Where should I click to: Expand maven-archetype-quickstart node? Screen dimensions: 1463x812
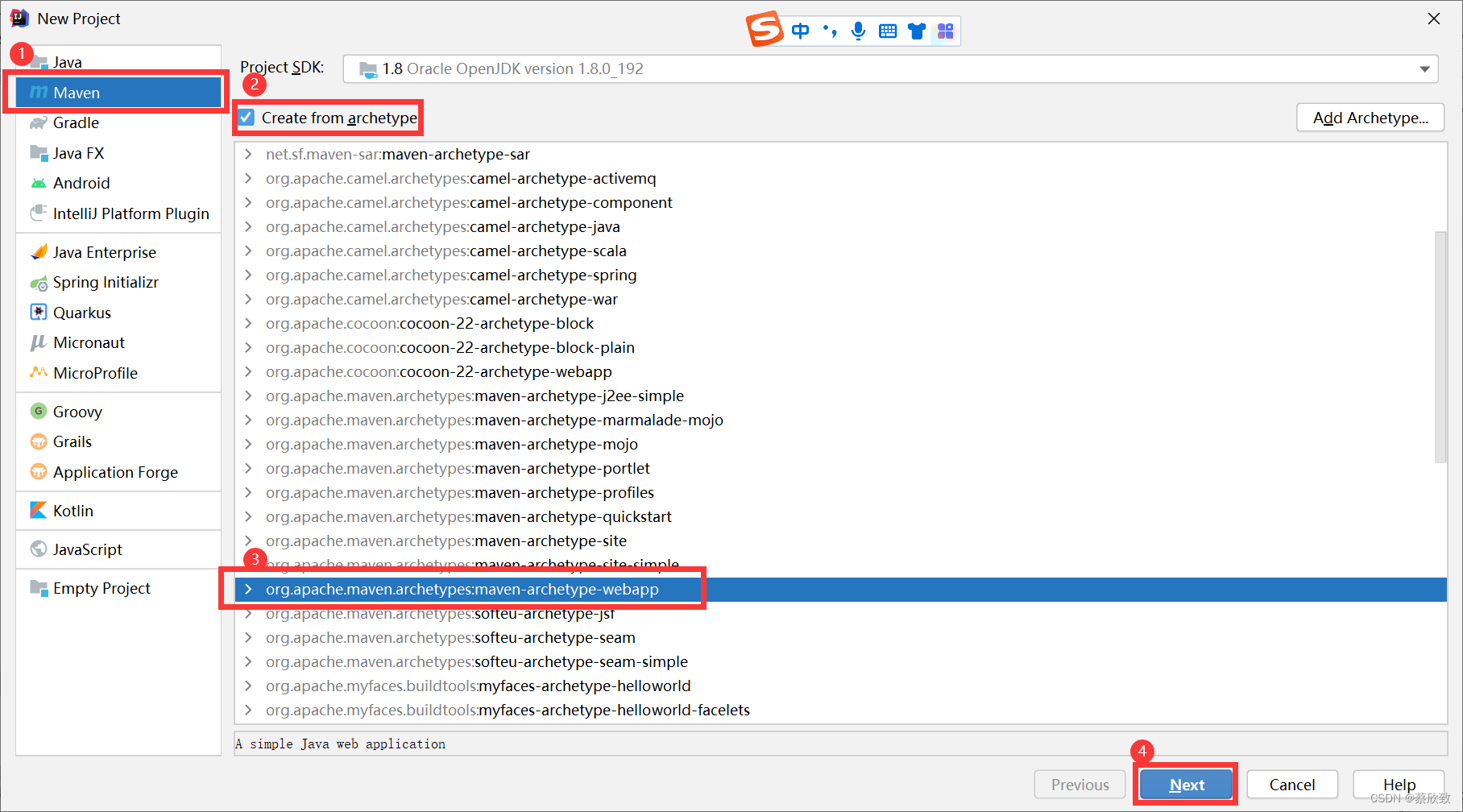248,516
